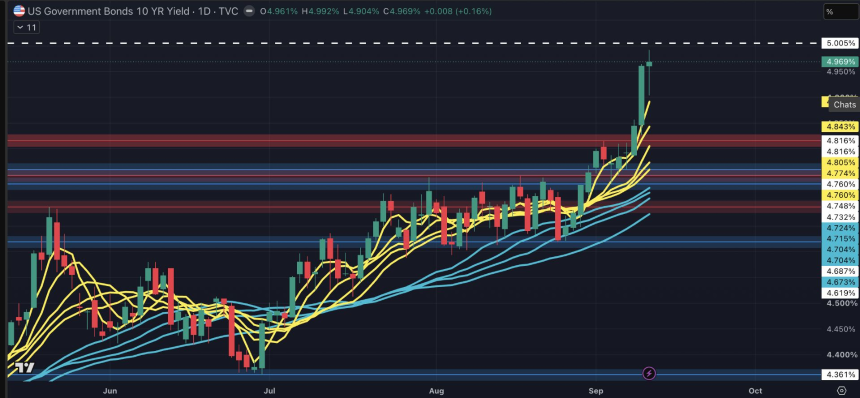
Task: Click the blue 4.724% price label
Action: click(x=840, y=228)
